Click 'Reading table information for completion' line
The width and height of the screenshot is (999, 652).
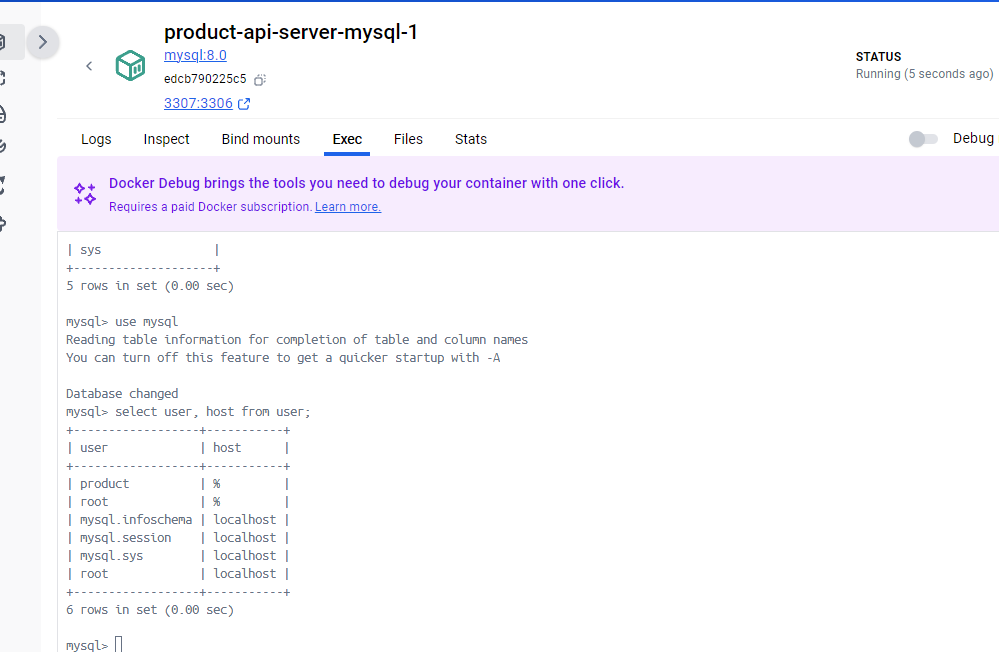coord(297,340)
